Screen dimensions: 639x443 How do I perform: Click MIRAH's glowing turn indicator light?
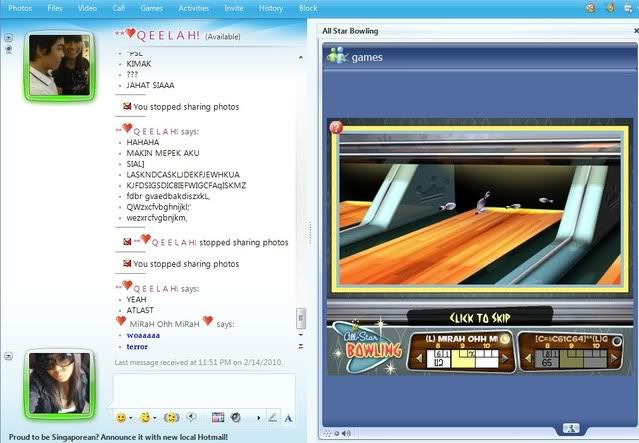[x=505, y=339]
